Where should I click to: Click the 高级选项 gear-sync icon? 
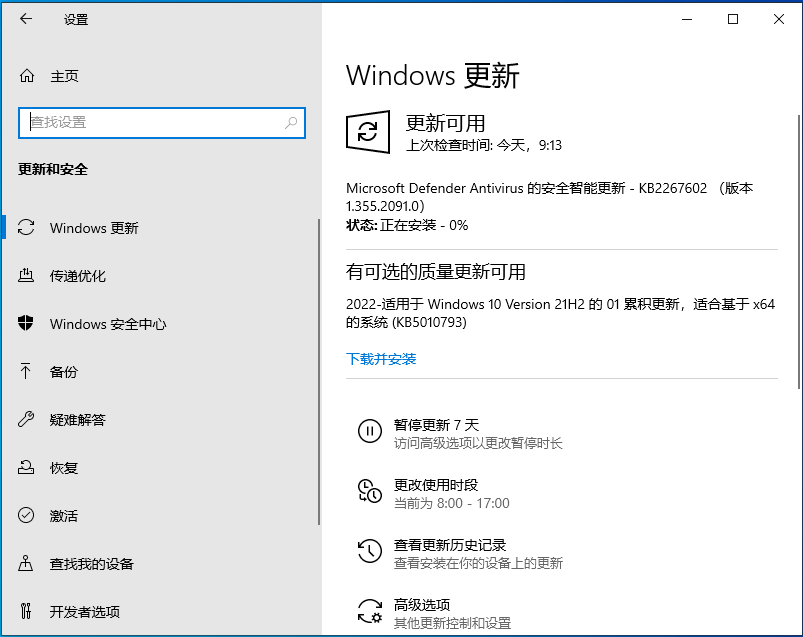pyautogui.click(x=370, y=612)
